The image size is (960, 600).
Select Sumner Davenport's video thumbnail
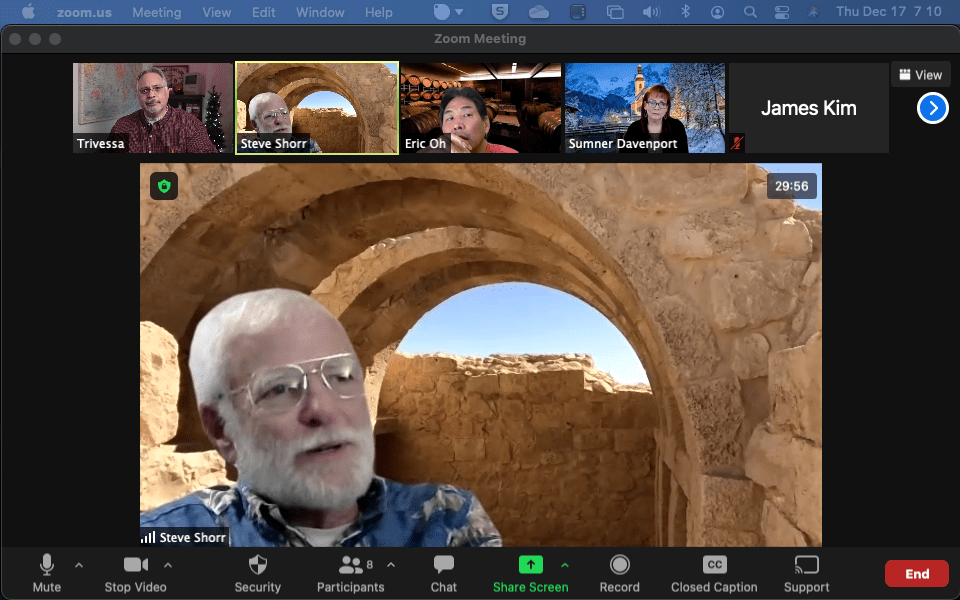click(x=645, y=108)
